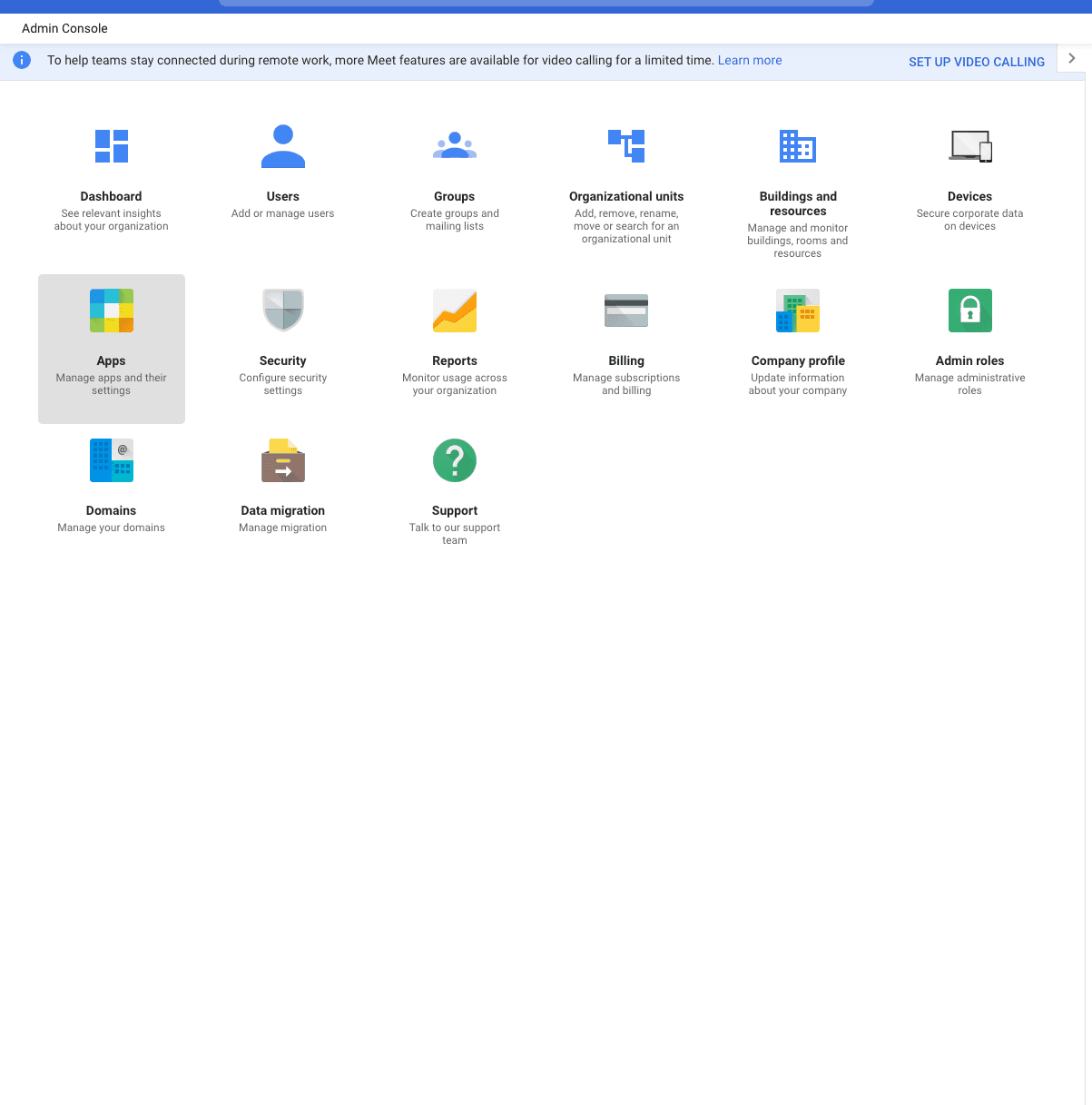Click Buildings and resources label
The image size is (1092, 1105).
point(798,203)
